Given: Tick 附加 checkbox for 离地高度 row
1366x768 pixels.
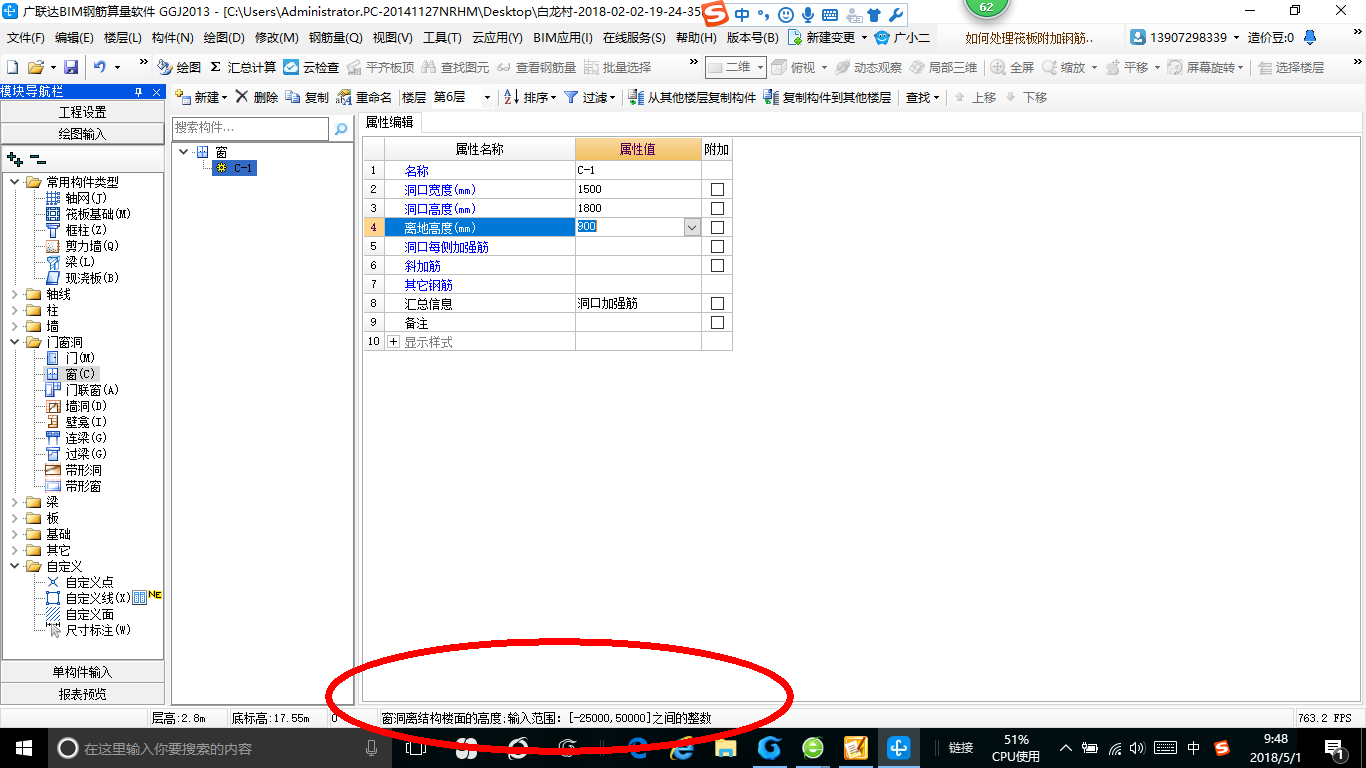Looking at the screenshot, I should [717, 227].
